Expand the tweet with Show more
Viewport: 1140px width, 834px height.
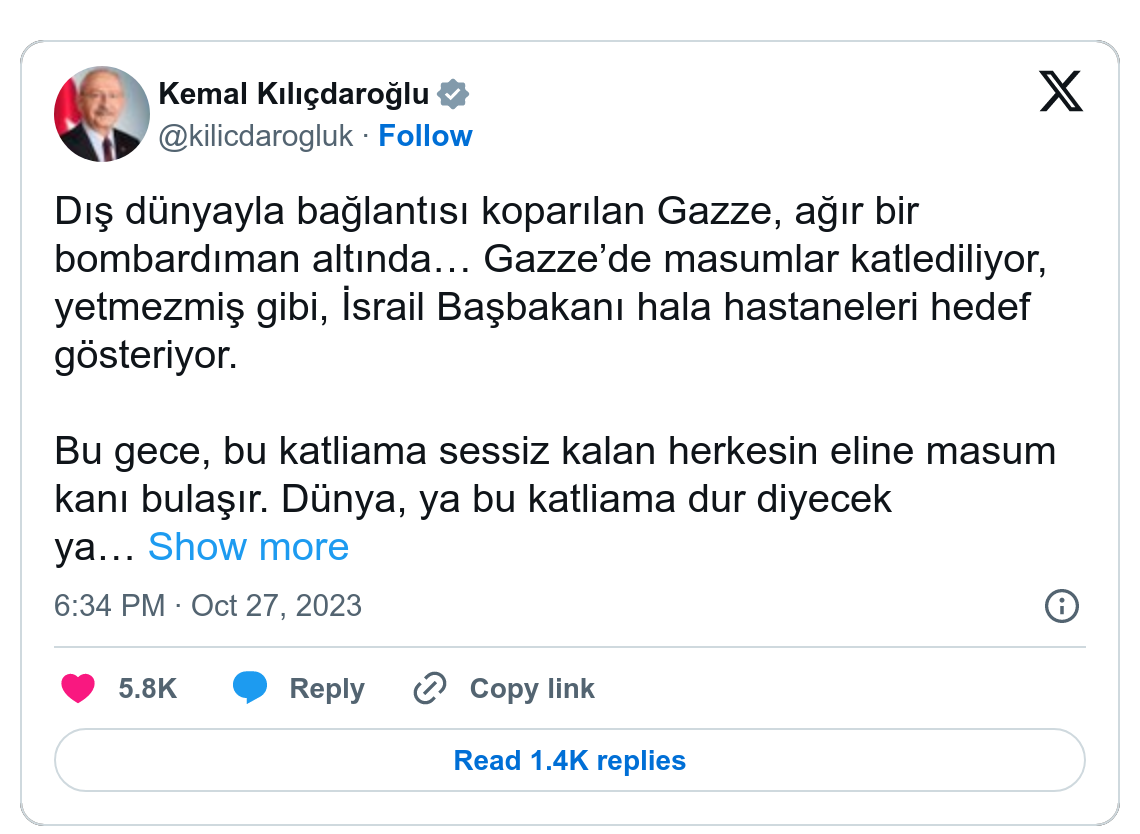coord(248,547)
